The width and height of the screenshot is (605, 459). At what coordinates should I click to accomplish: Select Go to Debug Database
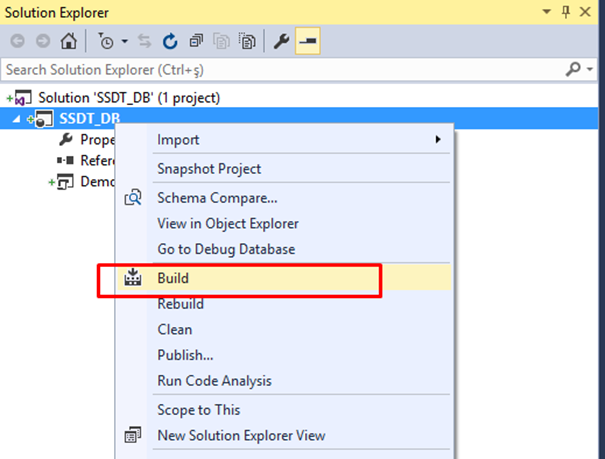(x=284, y=249)
